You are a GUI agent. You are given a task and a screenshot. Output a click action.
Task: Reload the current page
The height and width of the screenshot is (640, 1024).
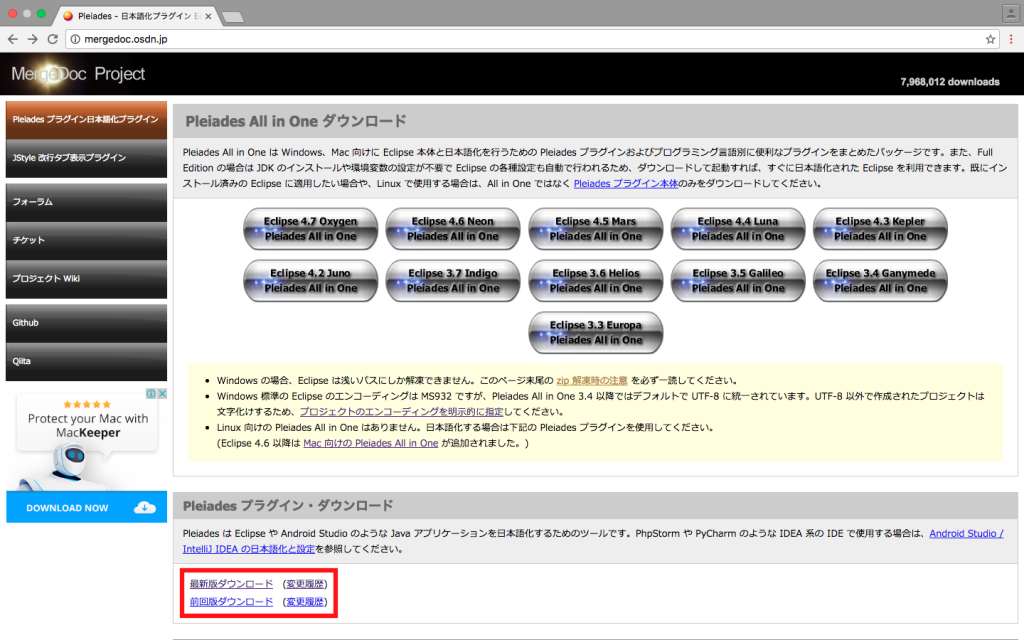[55, 38]
